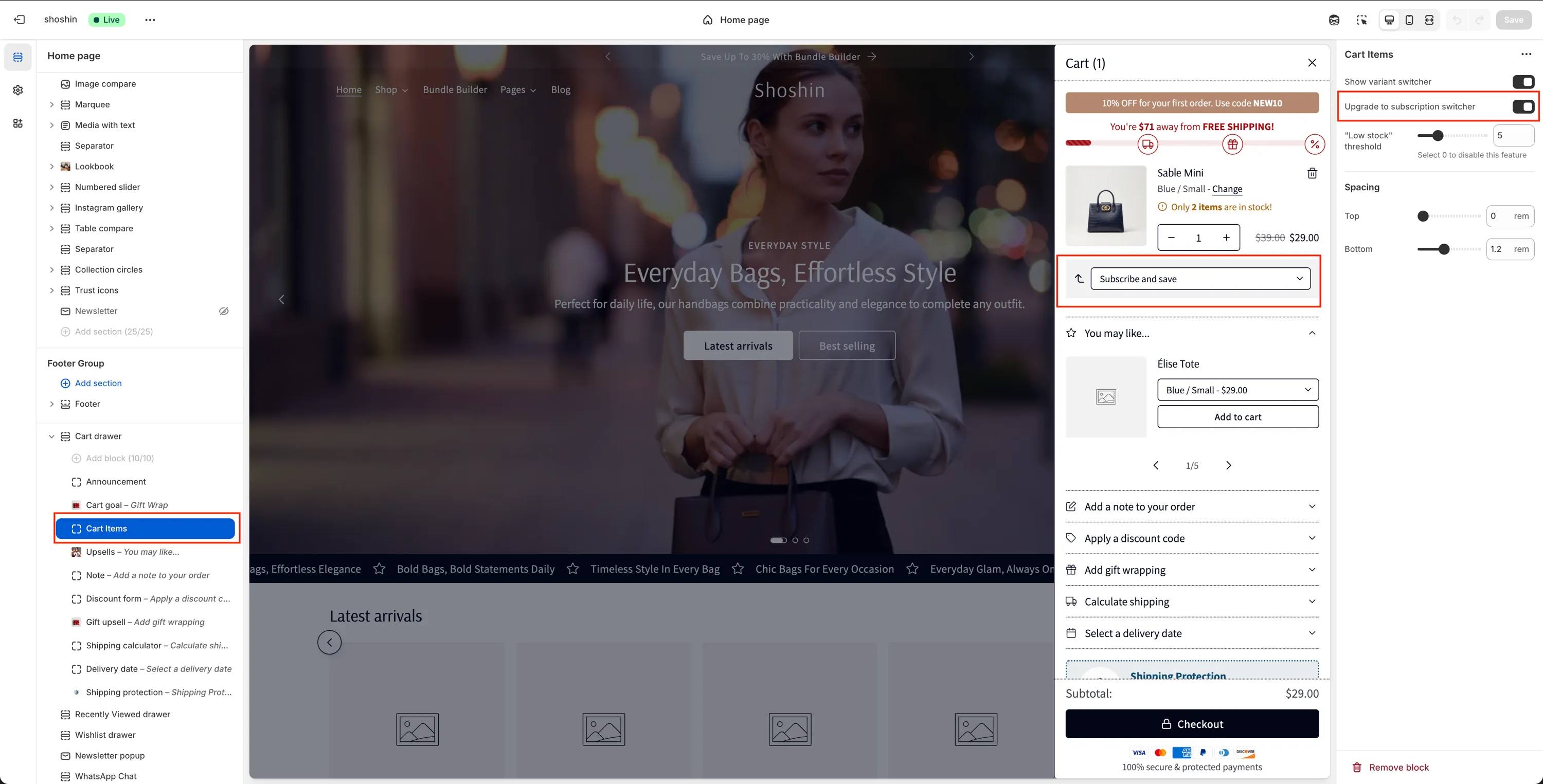Open the Shop menu in preview
The width and height of the screenshot is (1543, 784).
click(x=391, y=90)
